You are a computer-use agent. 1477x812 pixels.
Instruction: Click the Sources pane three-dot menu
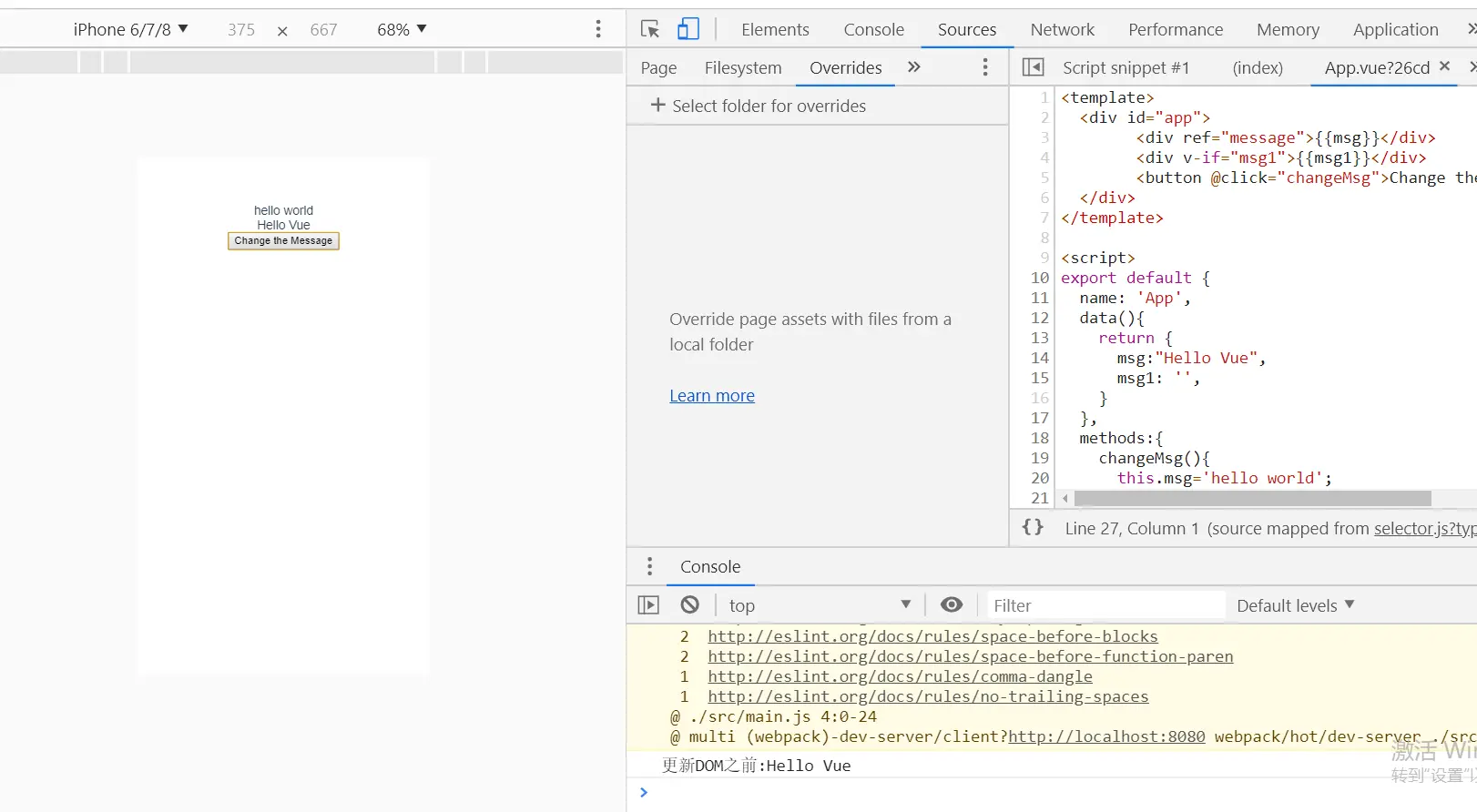pos(985,67)
